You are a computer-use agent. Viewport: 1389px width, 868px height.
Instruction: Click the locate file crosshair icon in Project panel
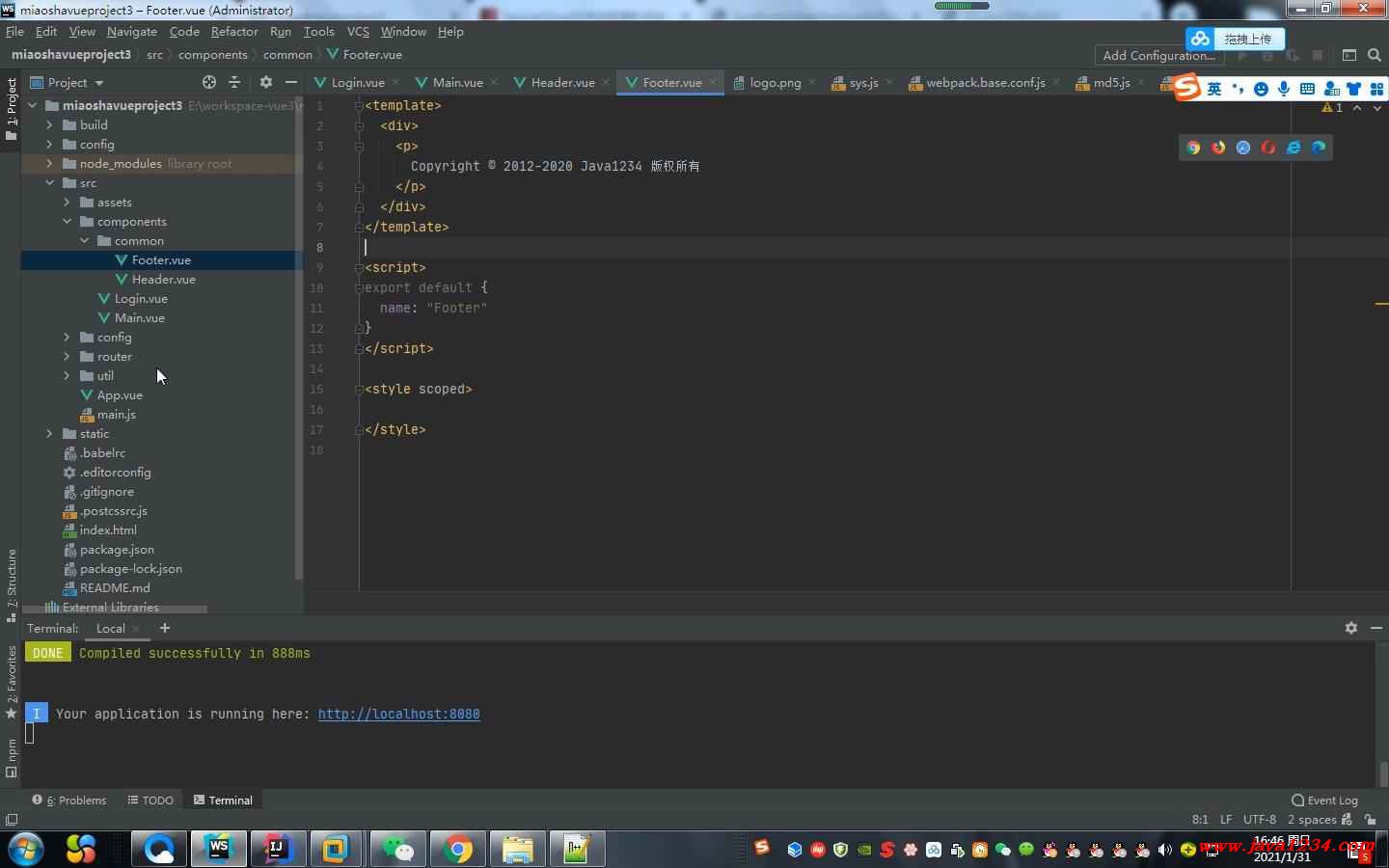point(209,83)
